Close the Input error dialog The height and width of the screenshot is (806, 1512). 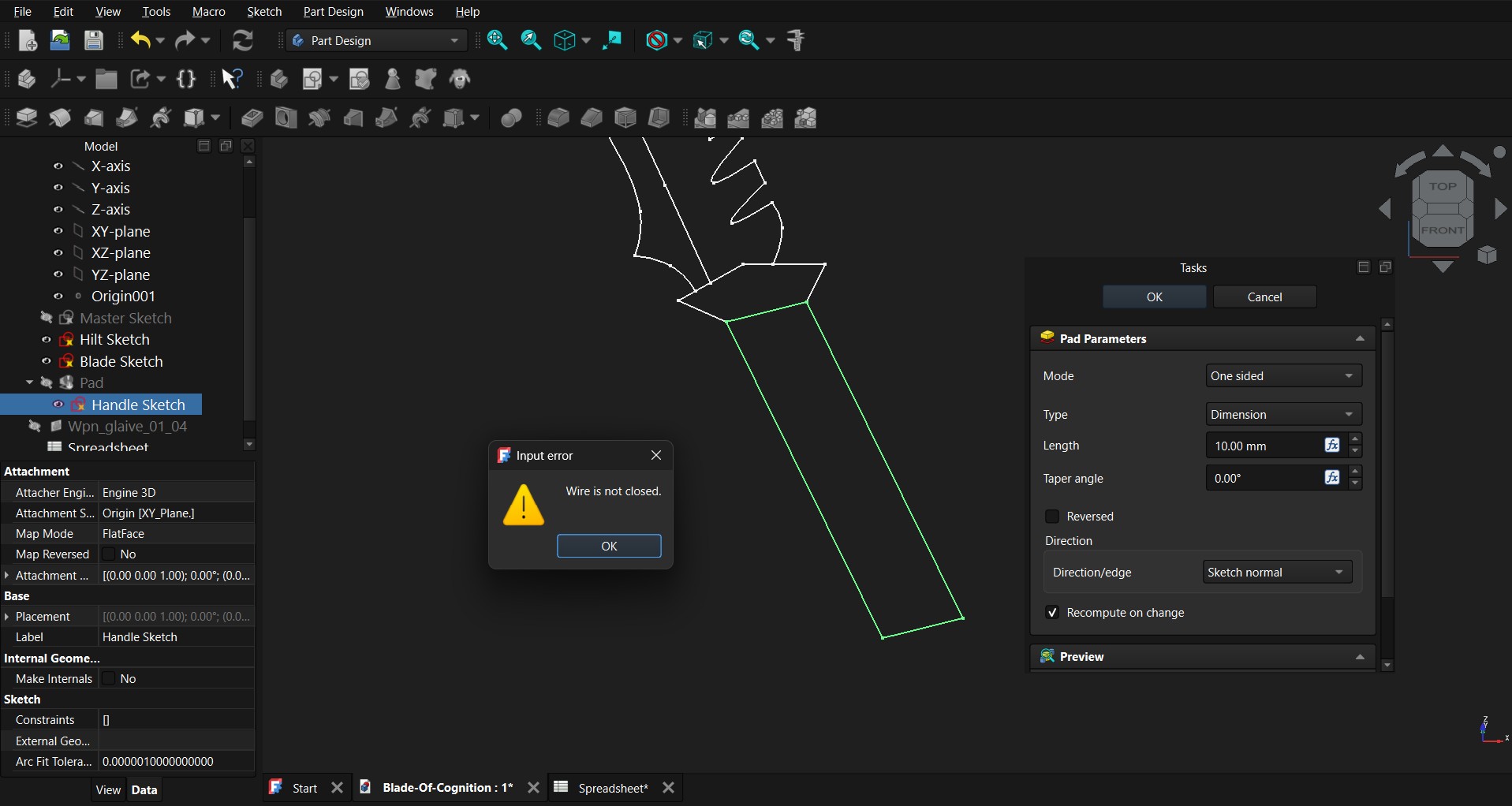(x=656, y=455)
